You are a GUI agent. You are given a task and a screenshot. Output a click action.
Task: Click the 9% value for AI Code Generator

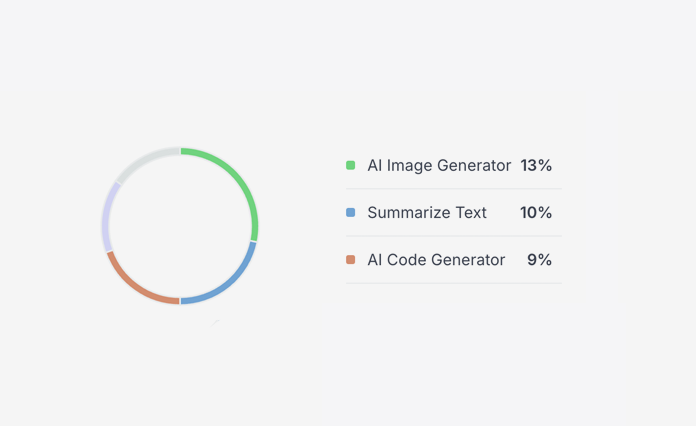pyautogui.click(x=540, y=260)
